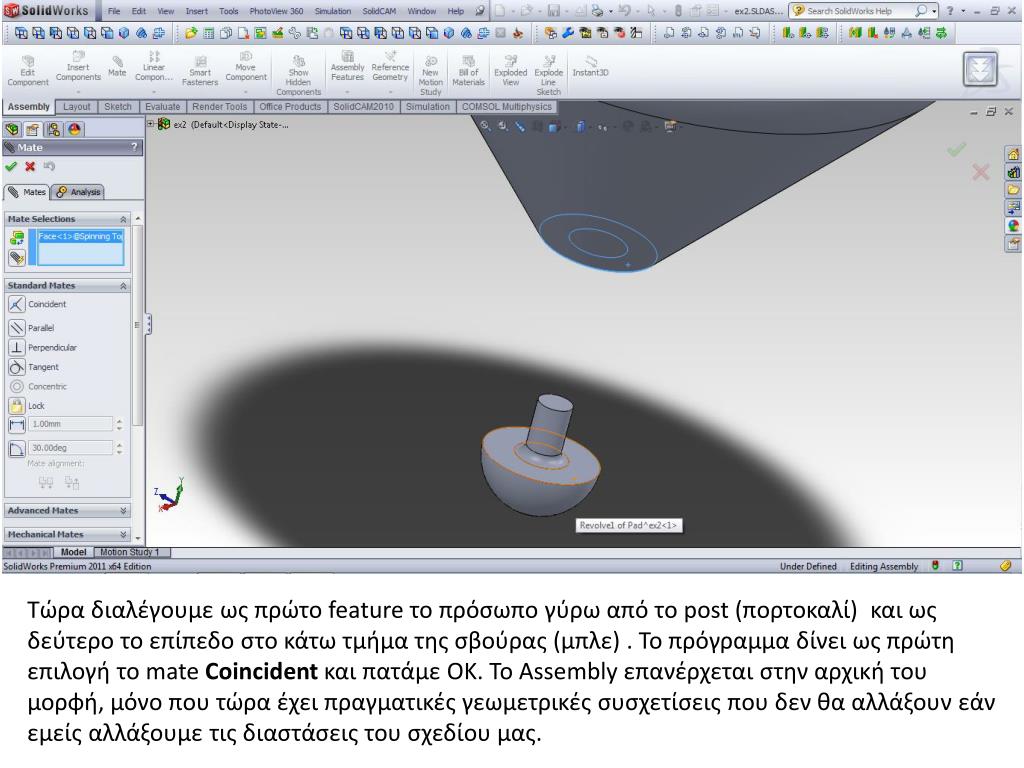Viewport: 1024px width, 768px height.
Task: Select the Mate tool in ribbon
Action: (x=118, y=66)
